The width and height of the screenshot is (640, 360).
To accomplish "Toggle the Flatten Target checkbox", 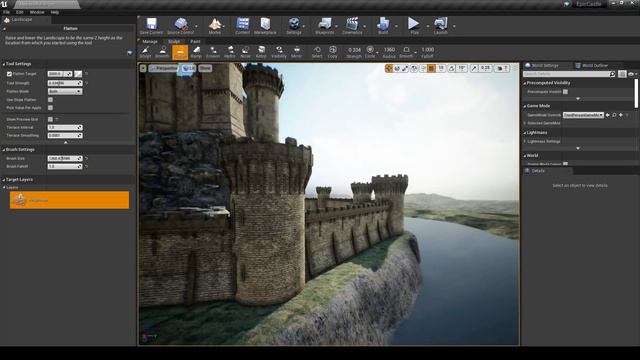I will pyautogui.click(x=9, y=74).
